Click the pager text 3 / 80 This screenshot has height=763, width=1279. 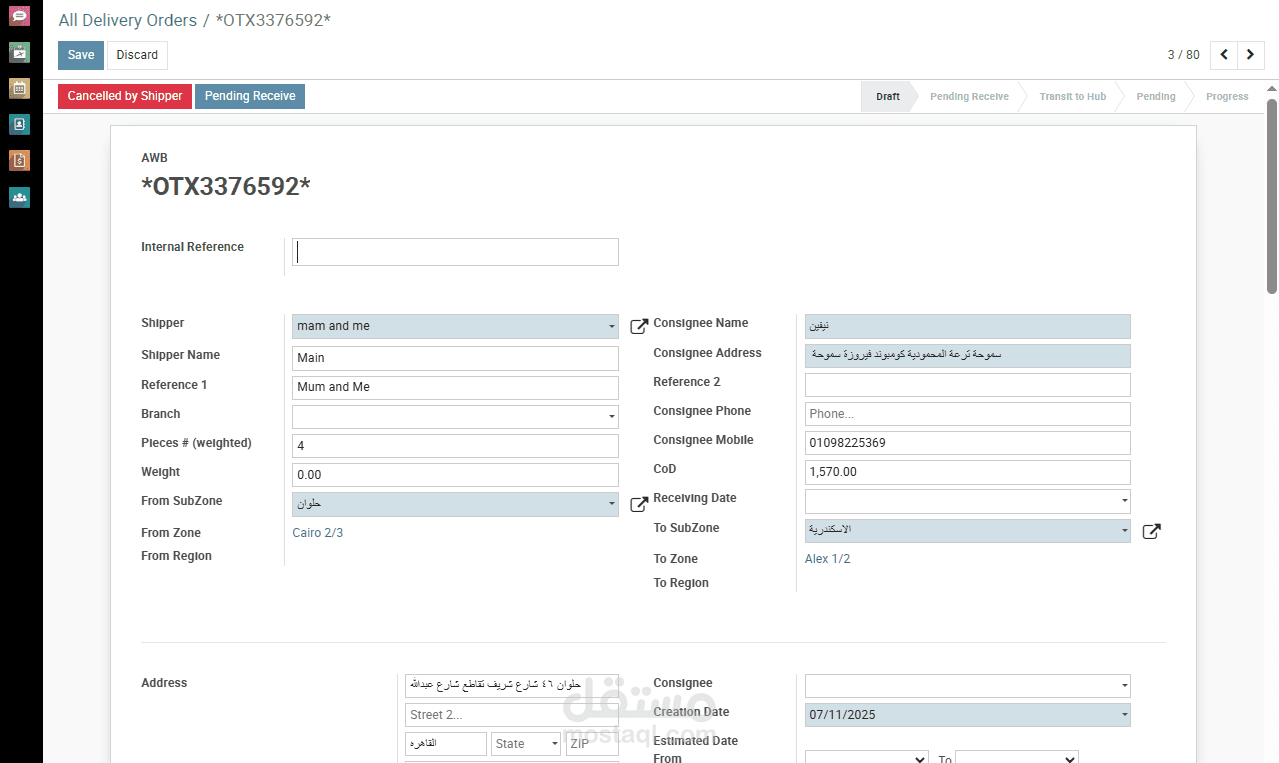click(1183, 55)
